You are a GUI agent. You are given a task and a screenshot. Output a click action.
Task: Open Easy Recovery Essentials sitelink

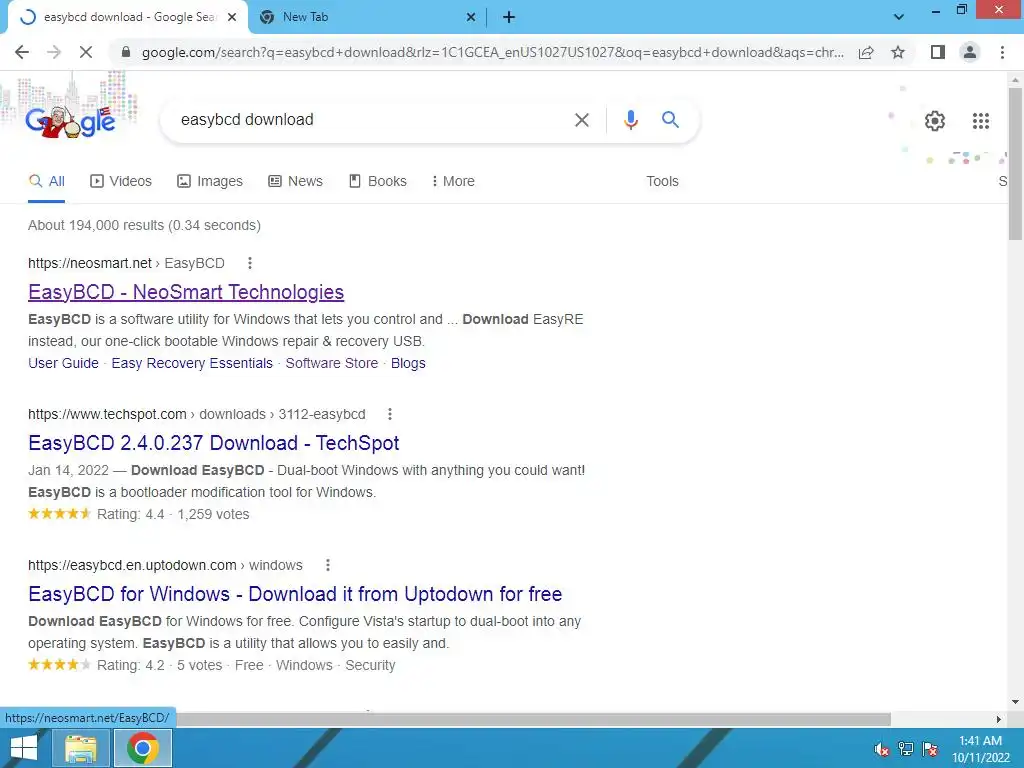tap(192, 363)
